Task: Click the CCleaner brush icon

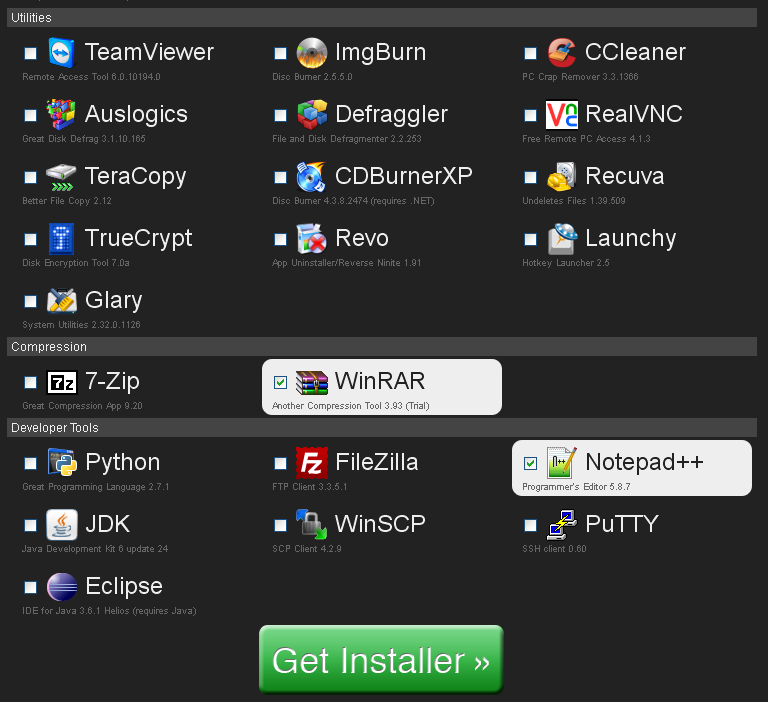Action: point(561,52)
